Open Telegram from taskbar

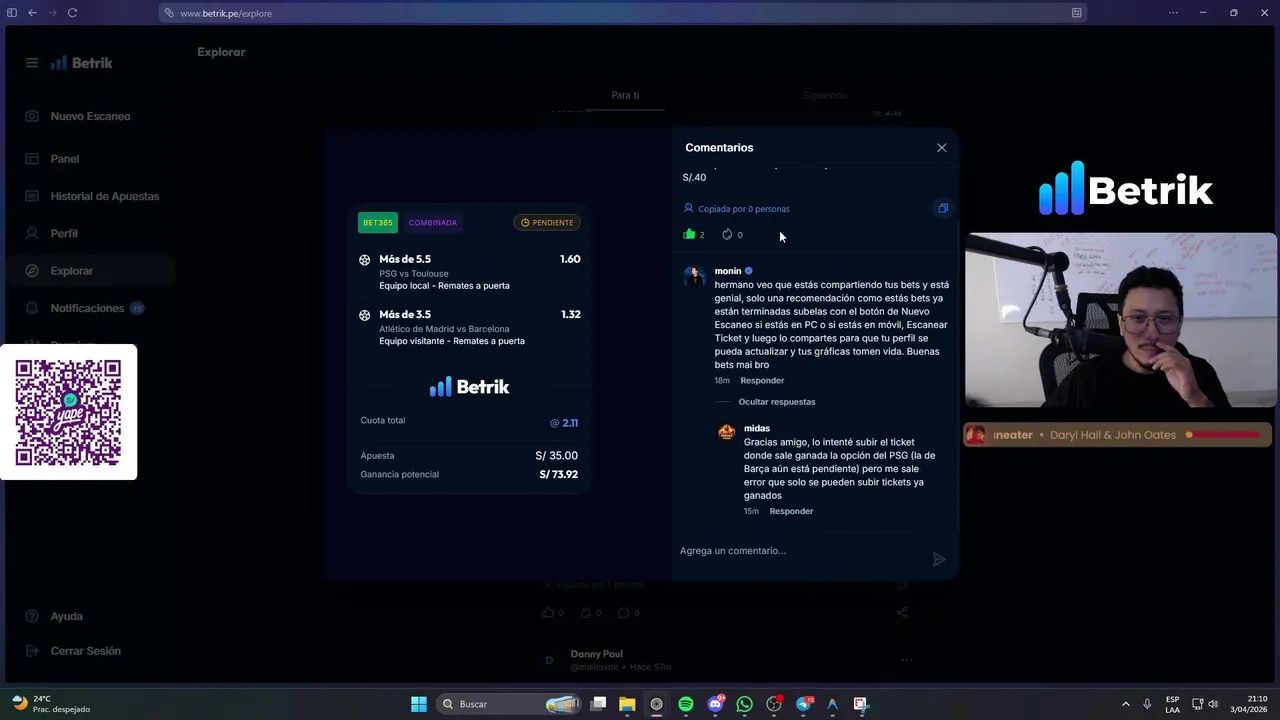(803, 704)
